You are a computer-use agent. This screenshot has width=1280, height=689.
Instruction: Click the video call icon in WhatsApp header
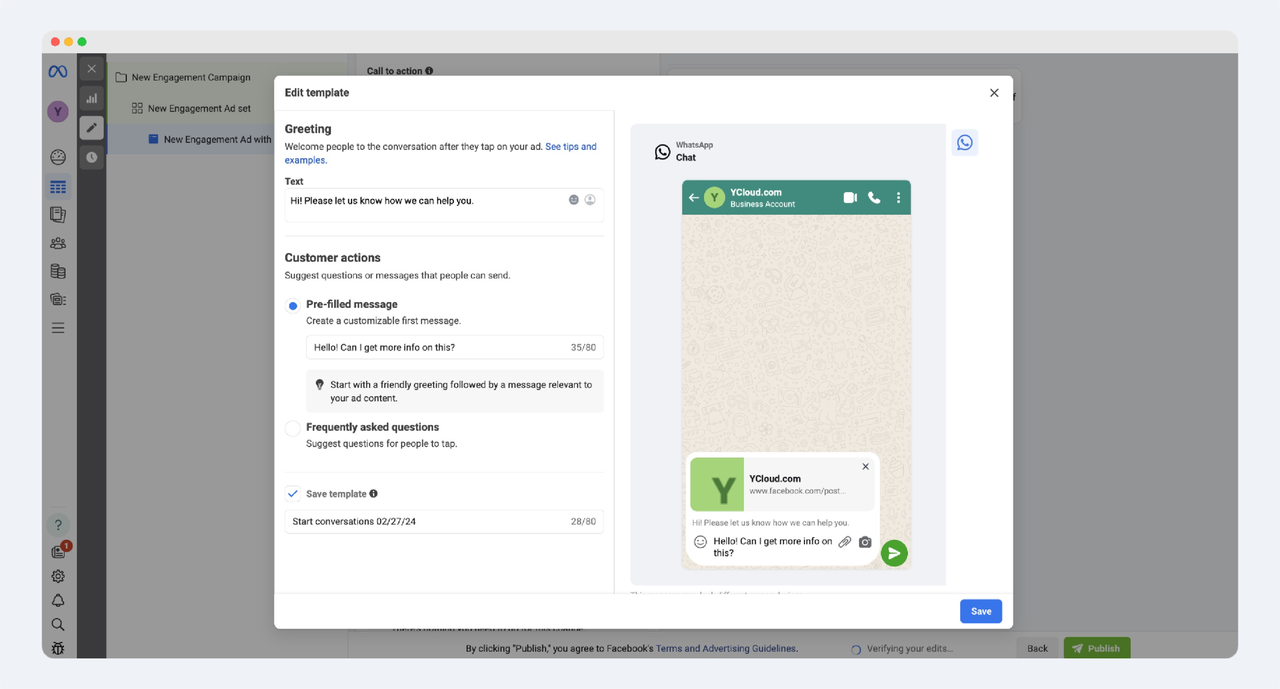[x=850, y=198]
